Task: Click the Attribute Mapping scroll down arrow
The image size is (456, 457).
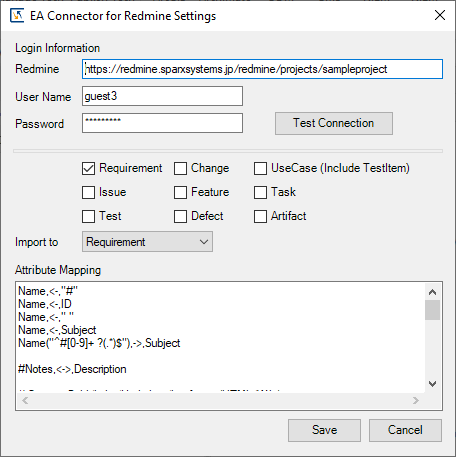Action: (x=432, y=384)
